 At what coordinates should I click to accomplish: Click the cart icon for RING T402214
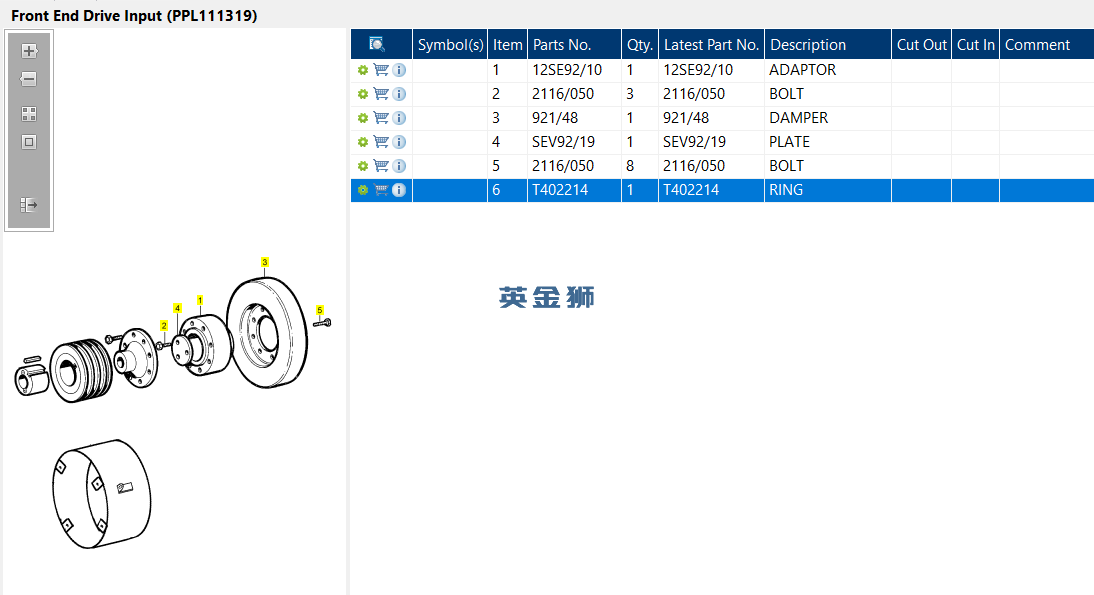click(381, 190)
